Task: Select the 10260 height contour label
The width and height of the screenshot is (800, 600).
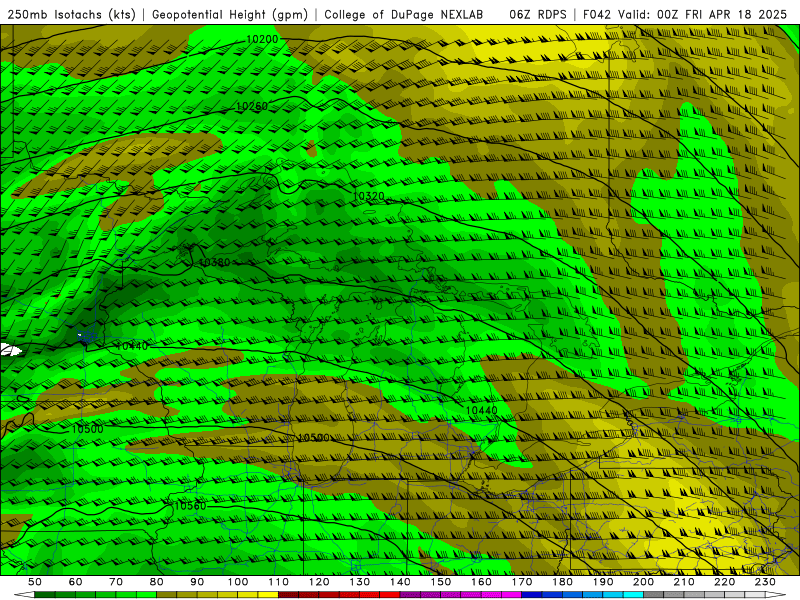Action: pyautogui.click(x=252, y=106)
